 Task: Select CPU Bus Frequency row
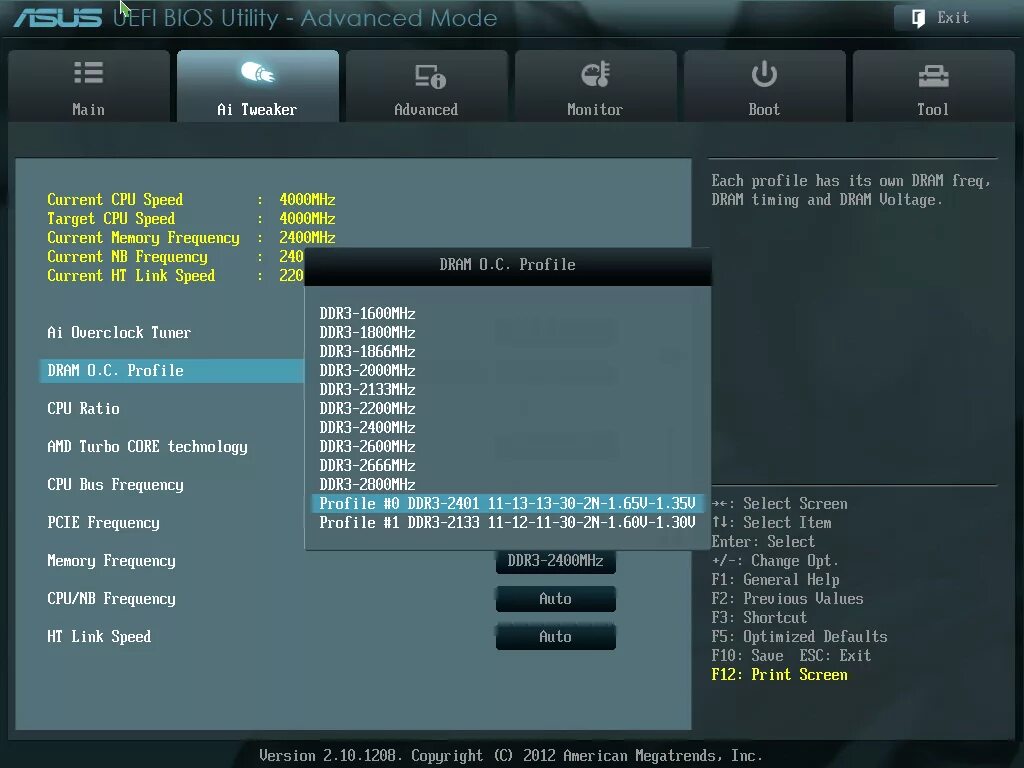[x=116, y=485]
